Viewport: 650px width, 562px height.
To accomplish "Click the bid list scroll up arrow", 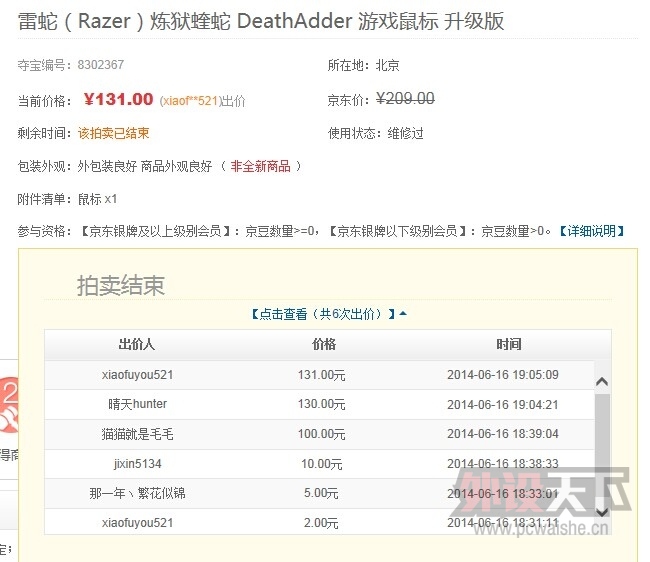I will point(602,382).
